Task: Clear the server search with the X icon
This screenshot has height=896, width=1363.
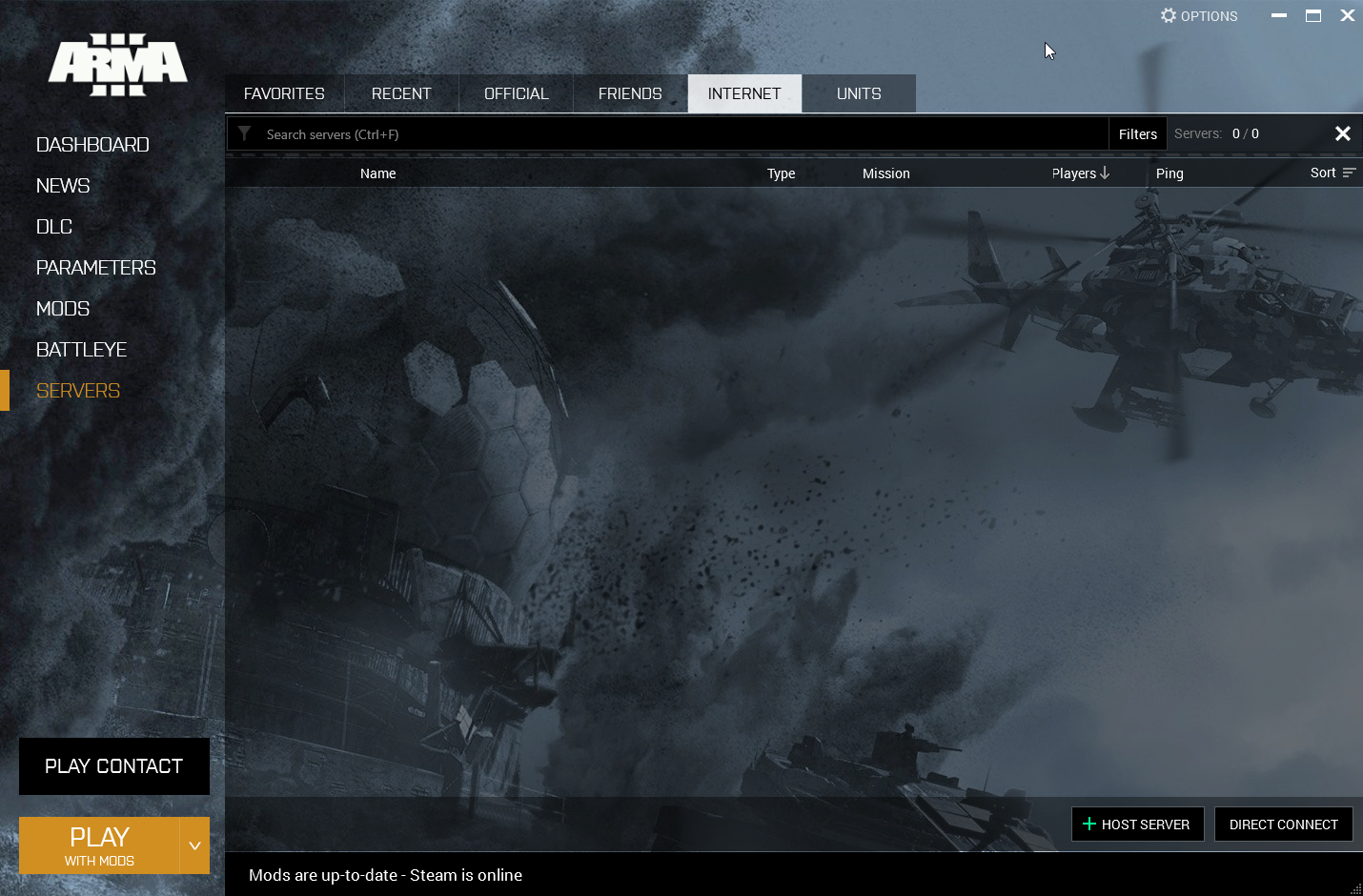Action: pyautogui.click(x=1342, y=133)
